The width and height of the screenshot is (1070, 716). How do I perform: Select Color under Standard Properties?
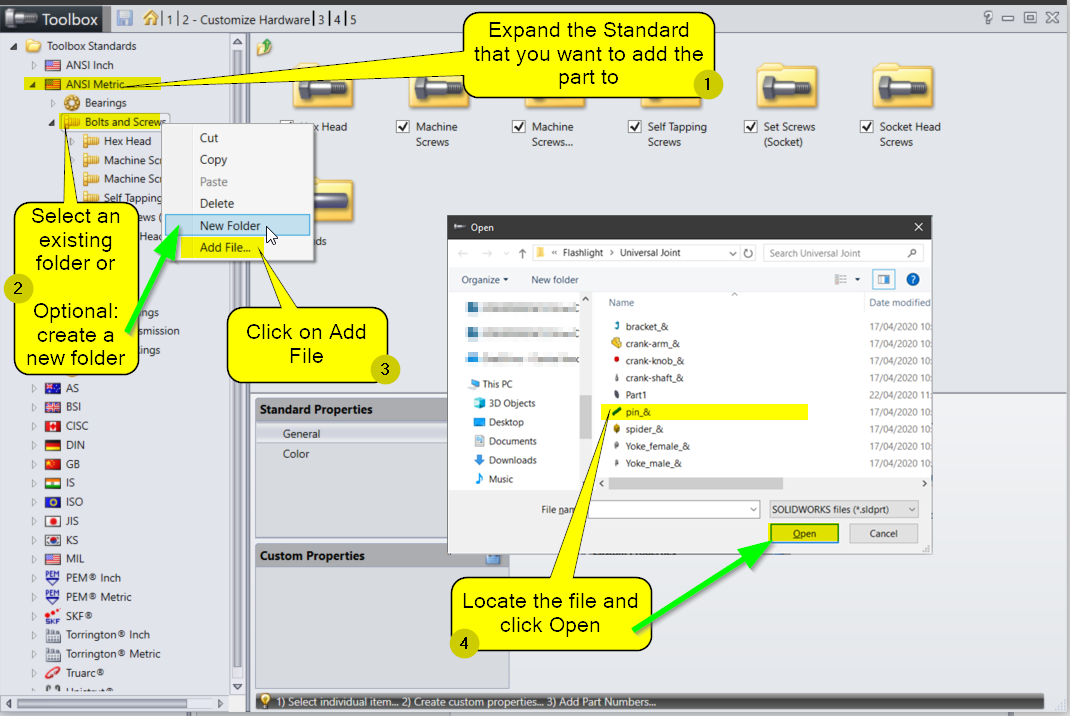pyautogui.click(x=296, y=454)
